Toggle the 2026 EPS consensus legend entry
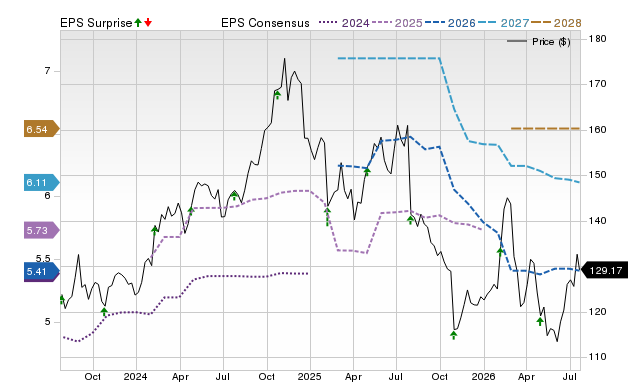The height and width of the screenshot is (382, 640). (450, 23)
